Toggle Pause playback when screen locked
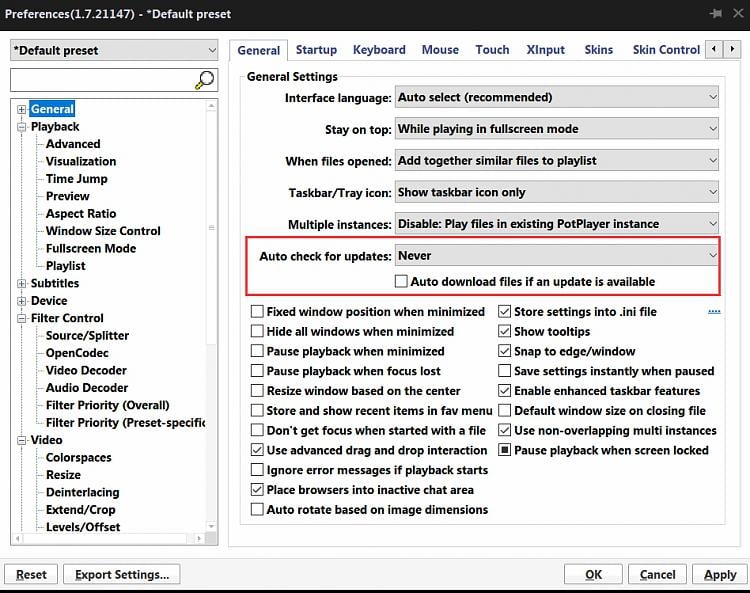This screenshot has height=593, width=750. [x=505, y=450]
